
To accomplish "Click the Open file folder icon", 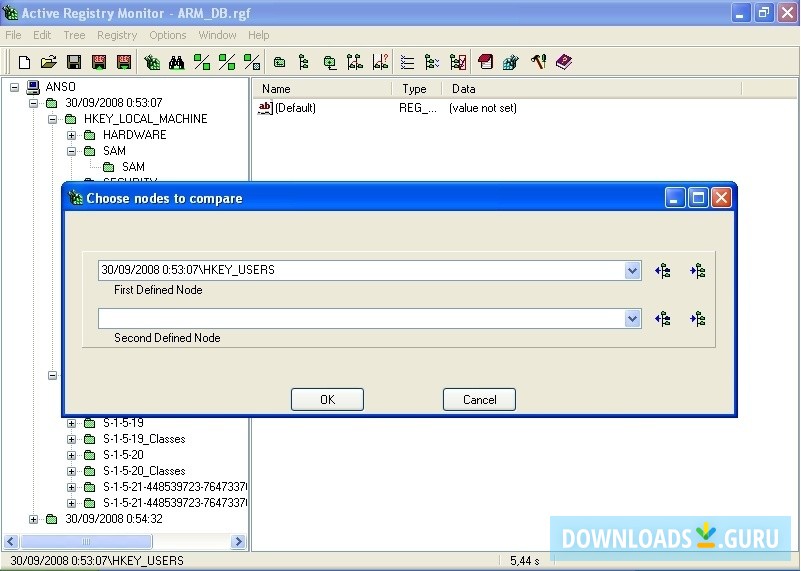I will [49, 62].
